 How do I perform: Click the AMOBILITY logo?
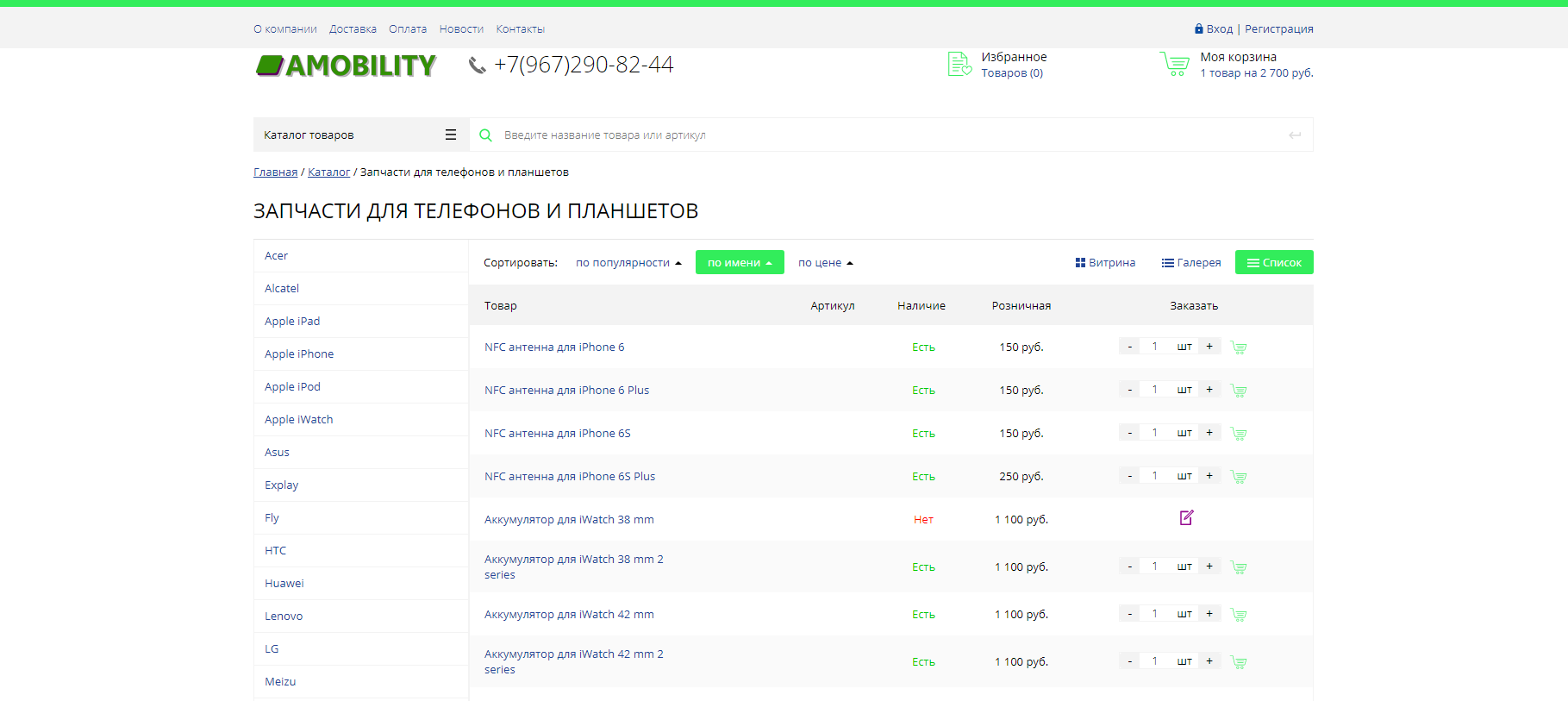(347, 66)
